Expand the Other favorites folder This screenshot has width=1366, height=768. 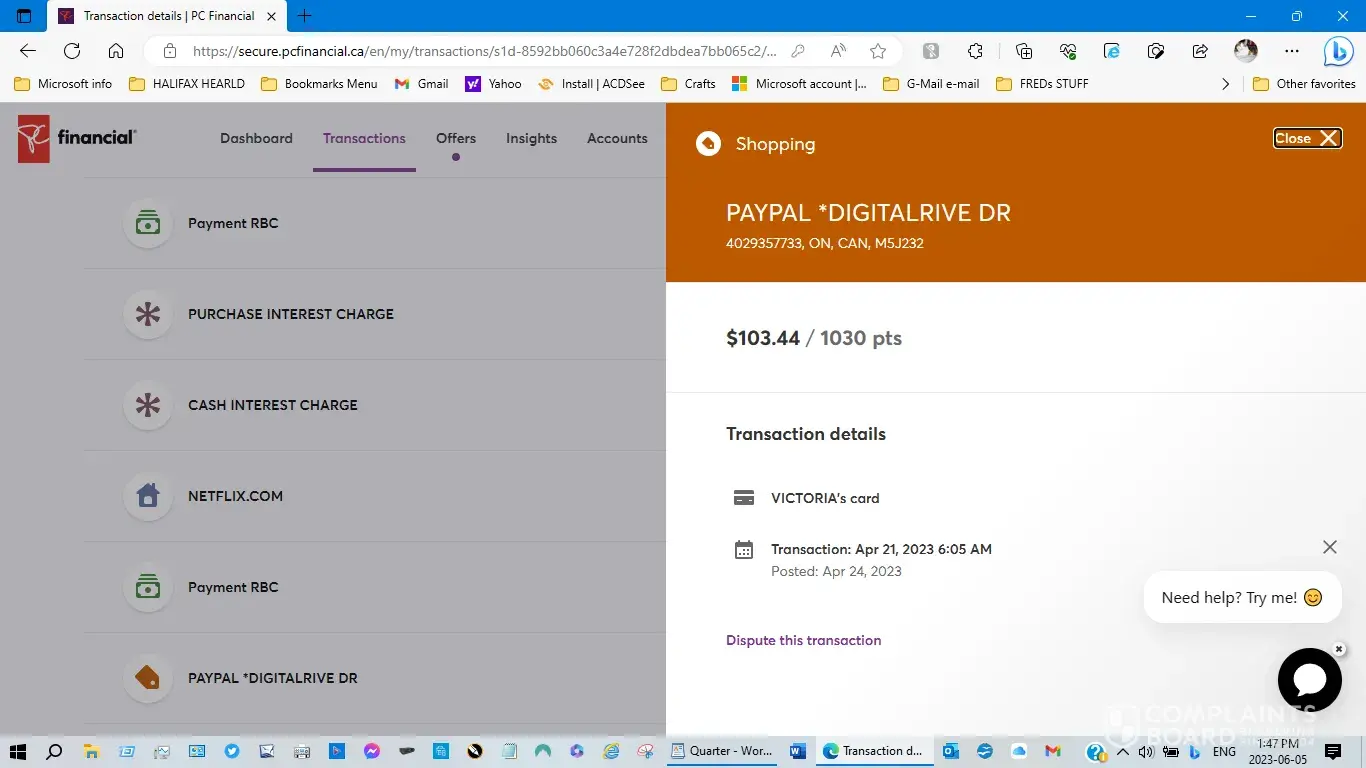[1304, 84]
